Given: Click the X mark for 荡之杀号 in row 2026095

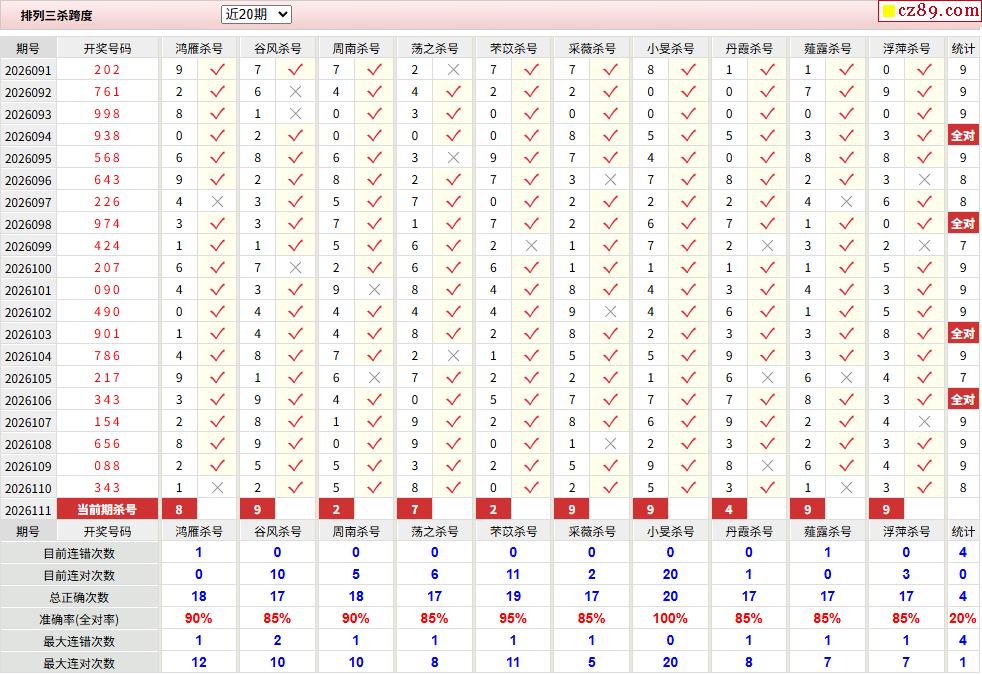Looking at the screenshot, I should click(x=453, y=158).
